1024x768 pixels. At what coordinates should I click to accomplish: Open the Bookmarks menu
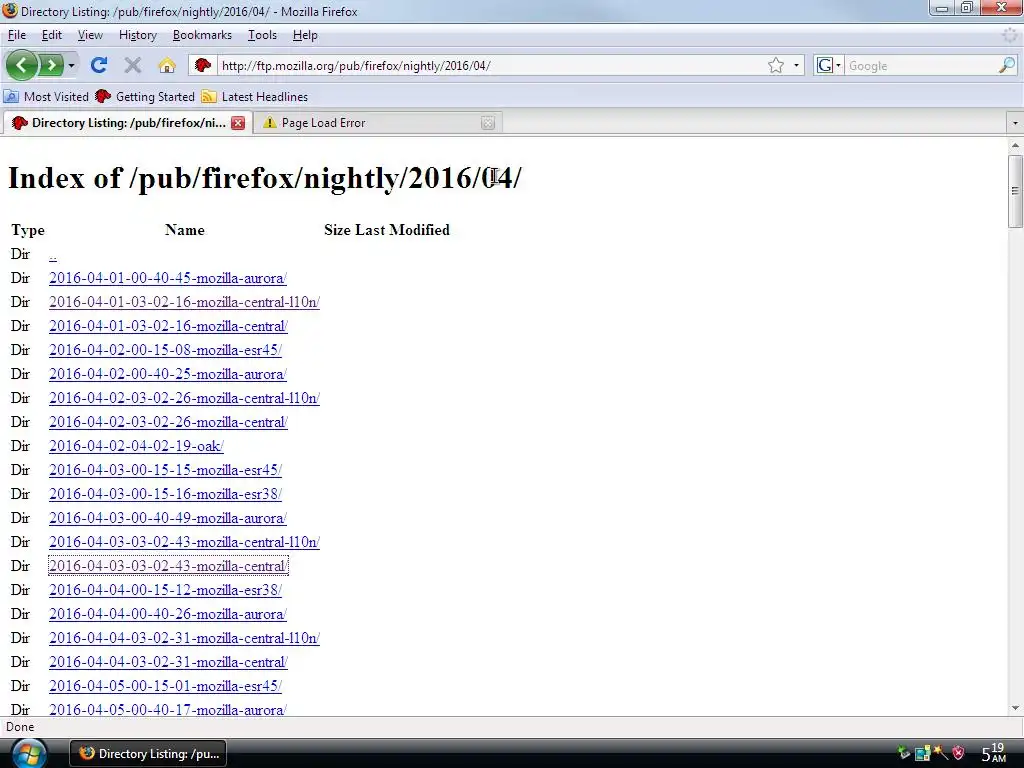(x=202, y=35)
